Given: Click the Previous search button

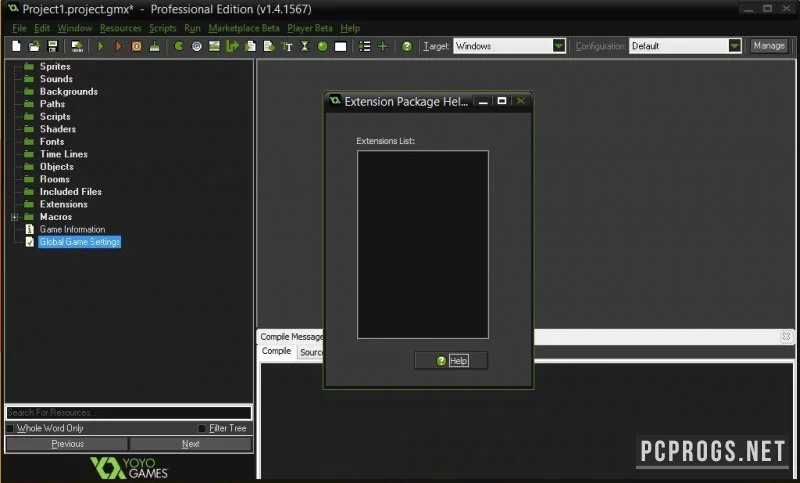Looking at the screenshot, I should point(67,444).
